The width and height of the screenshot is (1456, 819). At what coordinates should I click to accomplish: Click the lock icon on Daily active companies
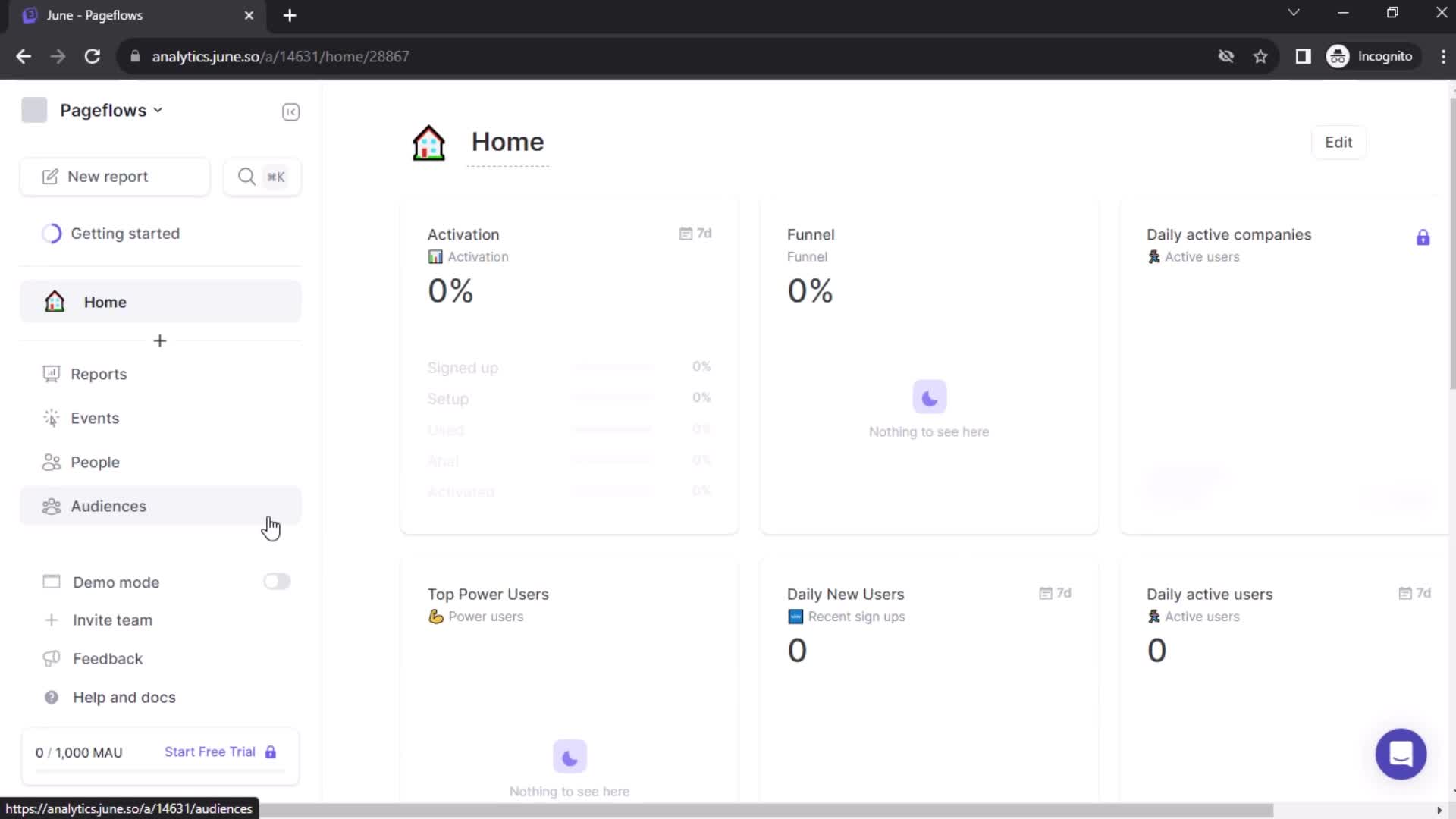[x=1423, y=237]
